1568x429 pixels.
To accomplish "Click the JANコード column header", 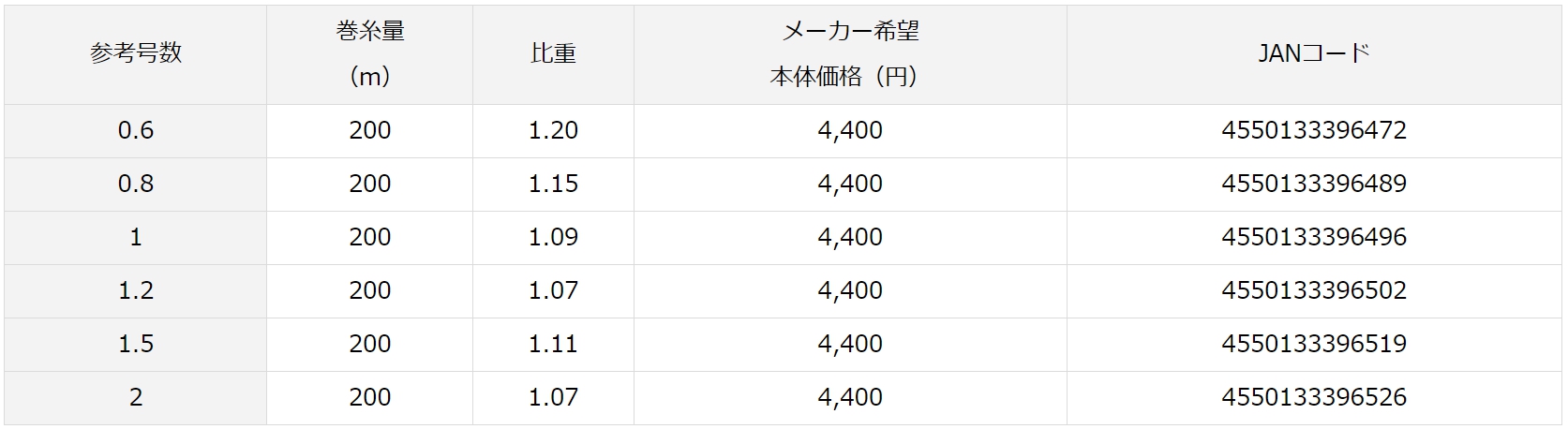I will click(x=1313, y=53).
